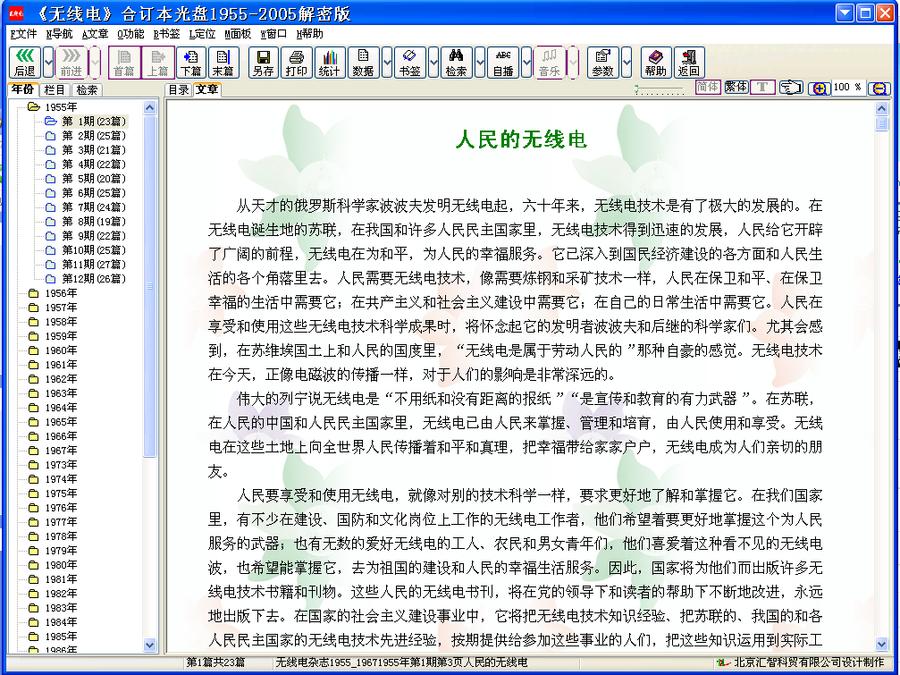Viewport: 900px width, 675px height.
Task: Open the B书签 menu
Action: [166, 34]
